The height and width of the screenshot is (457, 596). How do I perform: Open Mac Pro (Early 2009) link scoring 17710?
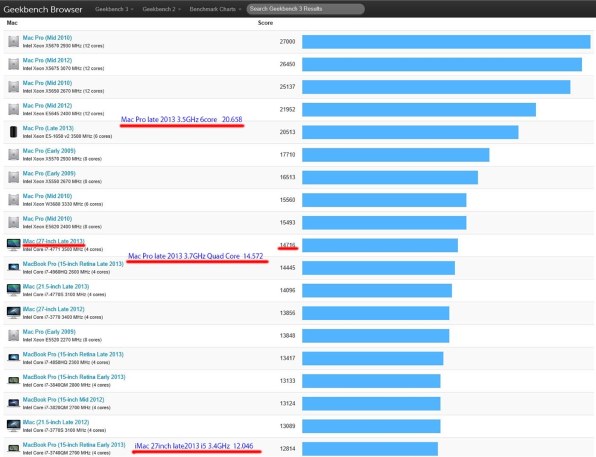(x=49, y=151)
